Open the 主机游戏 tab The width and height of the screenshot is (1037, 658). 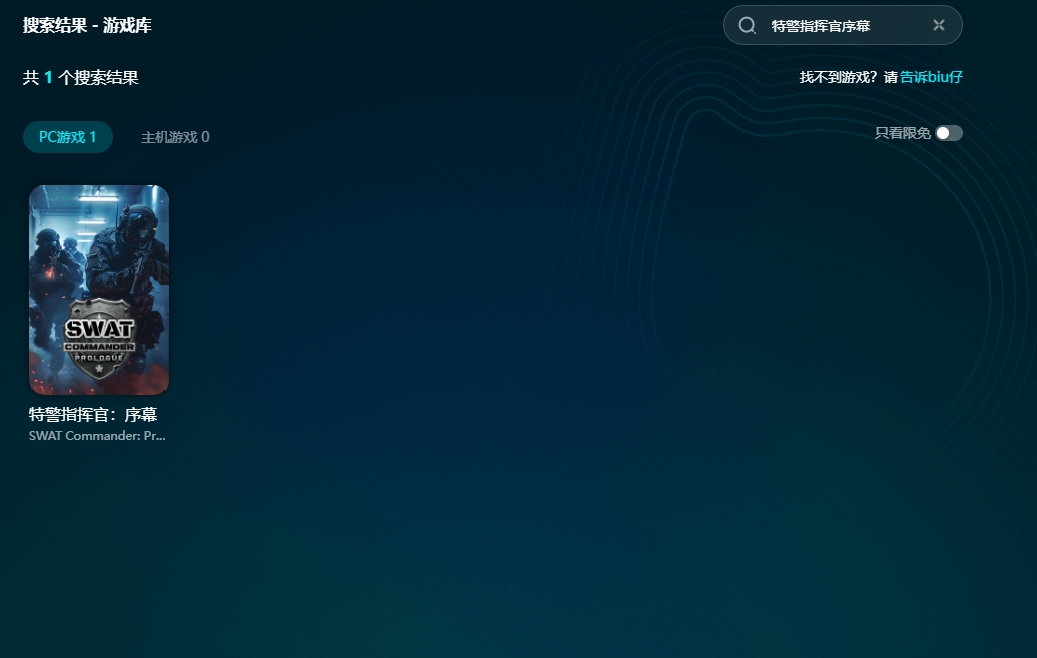point(175,137)
